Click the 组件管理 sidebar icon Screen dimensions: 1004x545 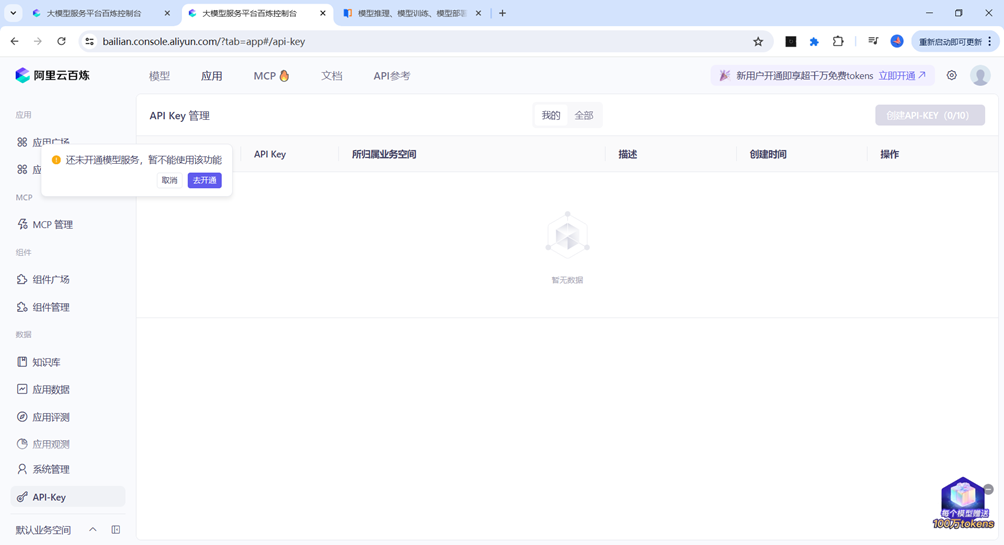click(22, 307)
